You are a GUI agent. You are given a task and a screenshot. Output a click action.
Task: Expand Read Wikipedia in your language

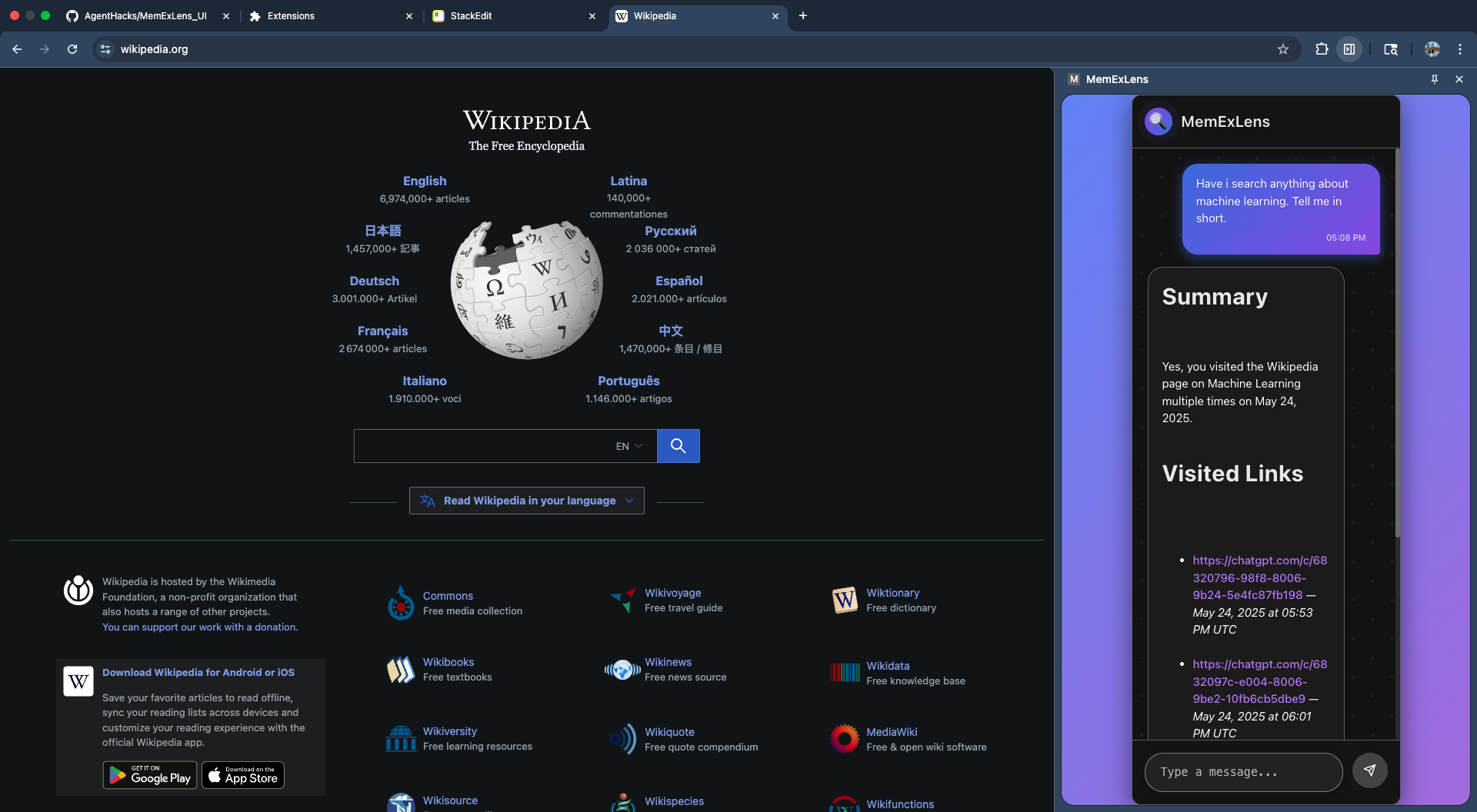pyautogui.click(x=527, y=501)
